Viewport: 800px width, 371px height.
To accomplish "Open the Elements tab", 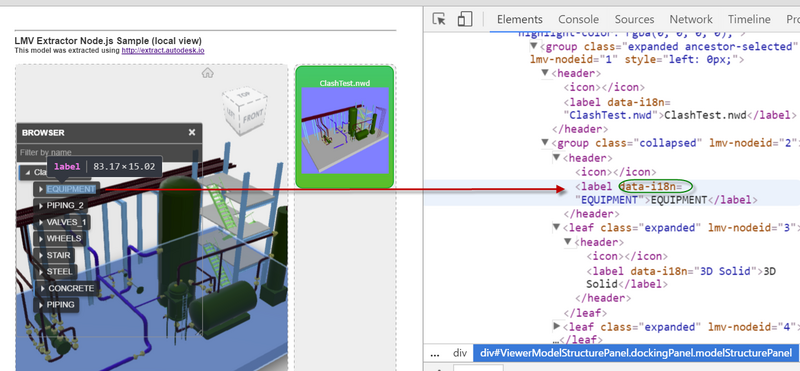I will tap(519, 19).
